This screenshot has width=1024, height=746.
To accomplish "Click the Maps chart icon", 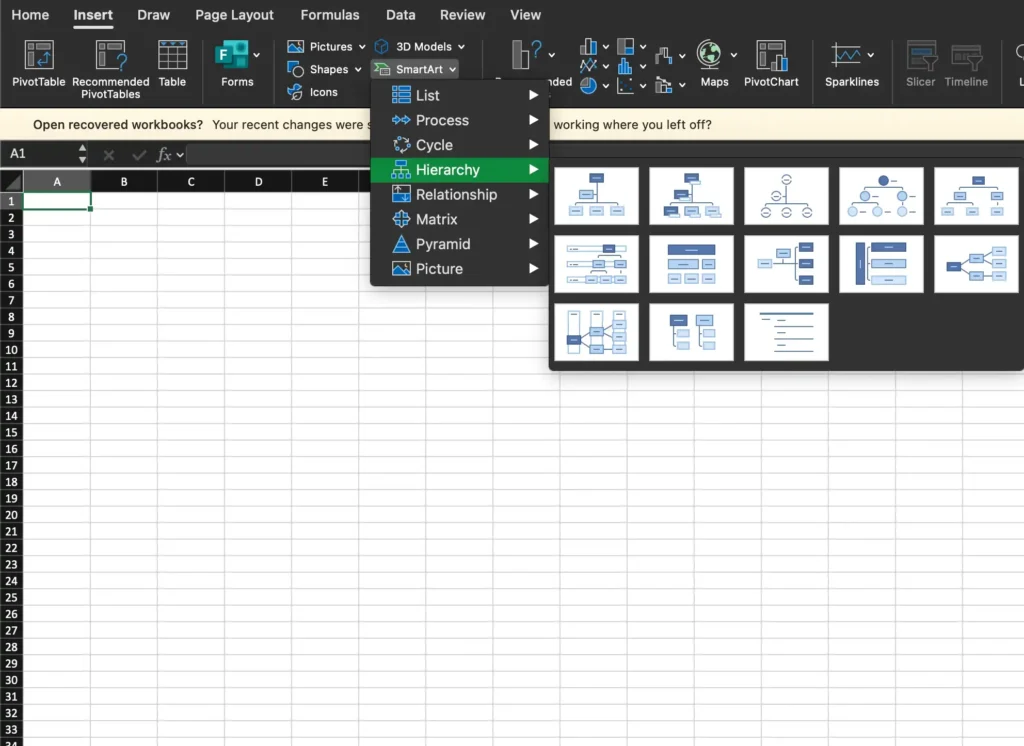I will (709, 54).
